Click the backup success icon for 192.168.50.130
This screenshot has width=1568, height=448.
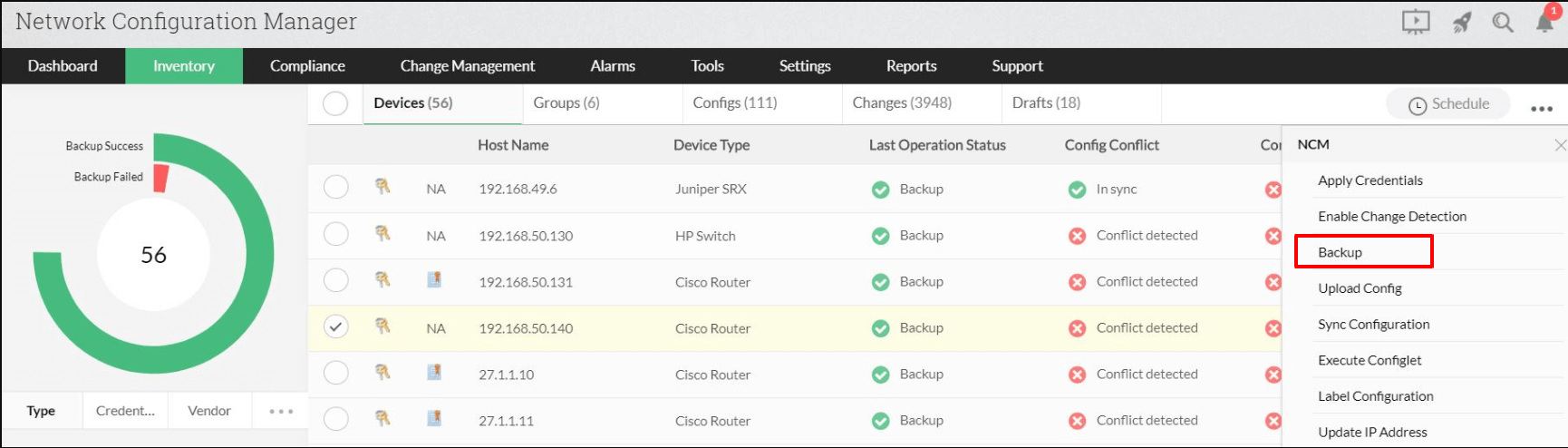(x=880, y=236)
